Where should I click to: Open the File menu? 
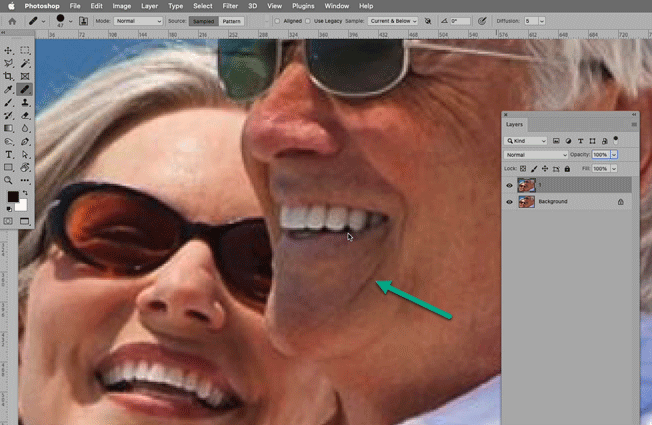point(75,6)
